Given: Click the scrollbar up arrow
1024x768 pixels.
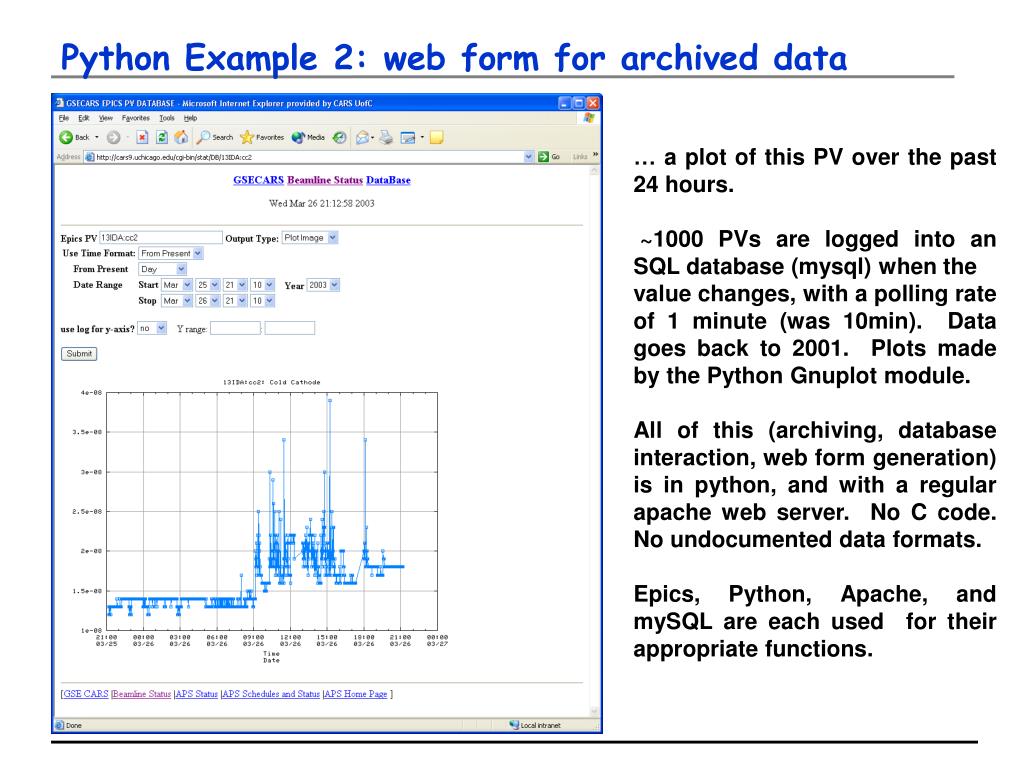Looking at the screenshot, I should (594, 171).
